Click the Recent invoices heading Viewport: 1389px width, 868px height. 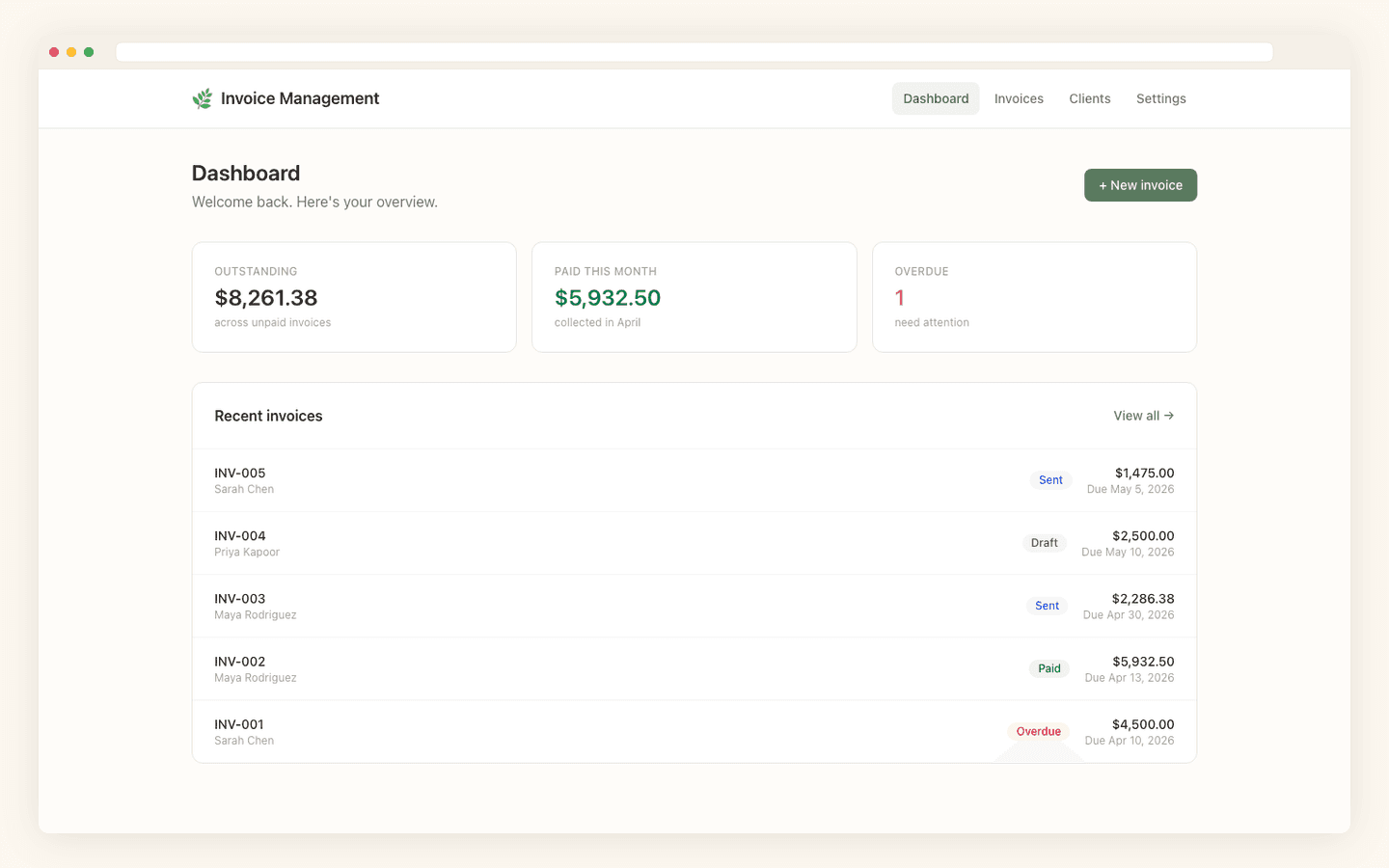(268, 416)
